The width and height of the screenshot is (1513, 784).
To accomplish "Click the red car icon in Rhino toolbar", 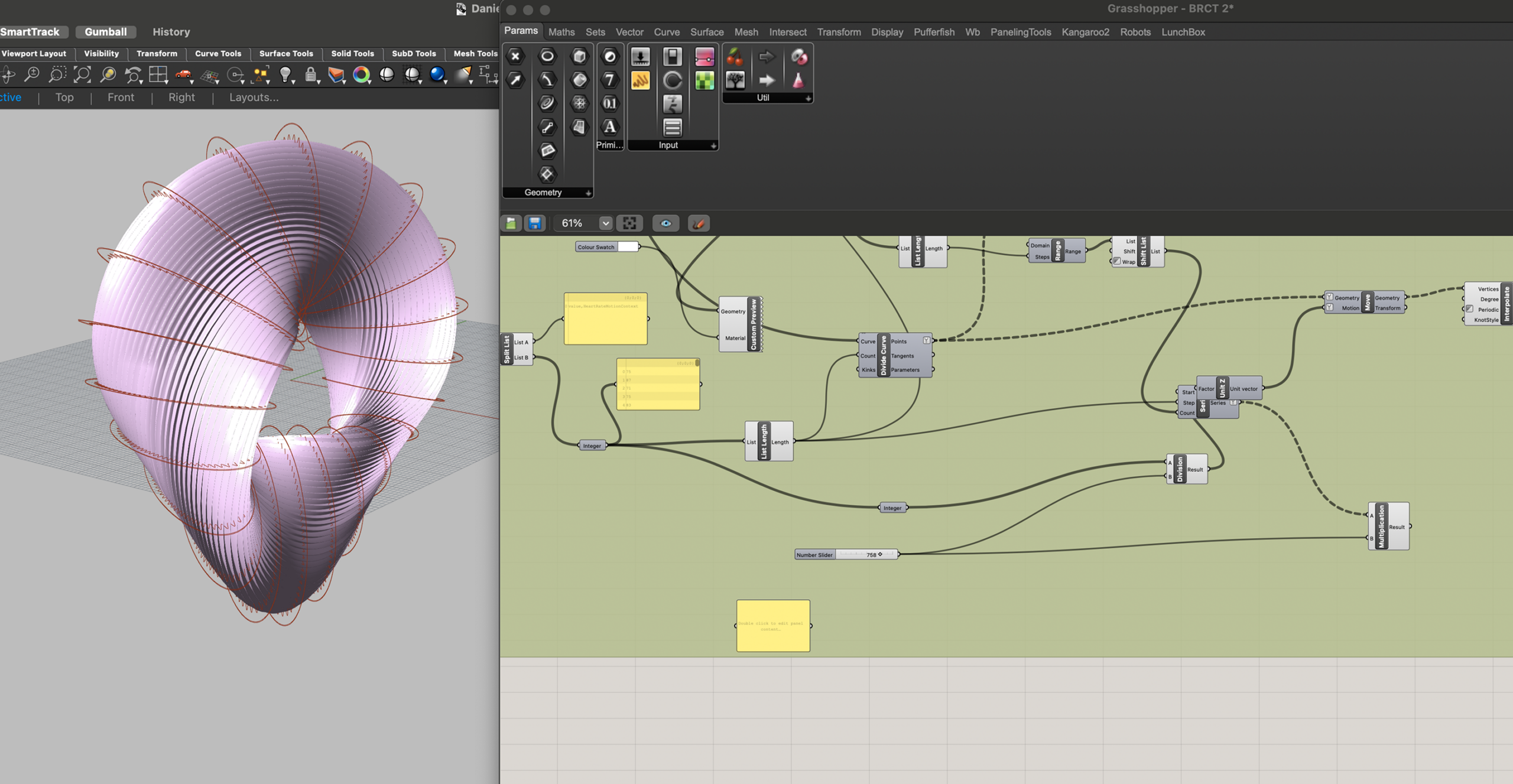I will tap(183, 74).
